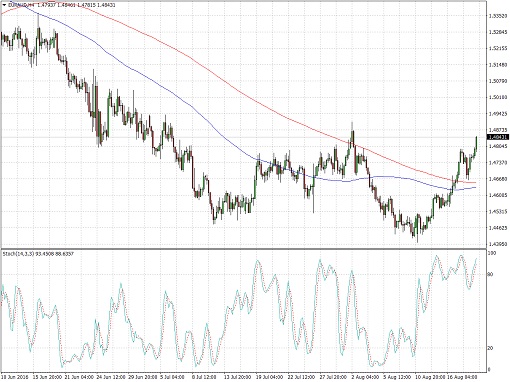Click the 1.47370 price scale label

coord(498,163)
